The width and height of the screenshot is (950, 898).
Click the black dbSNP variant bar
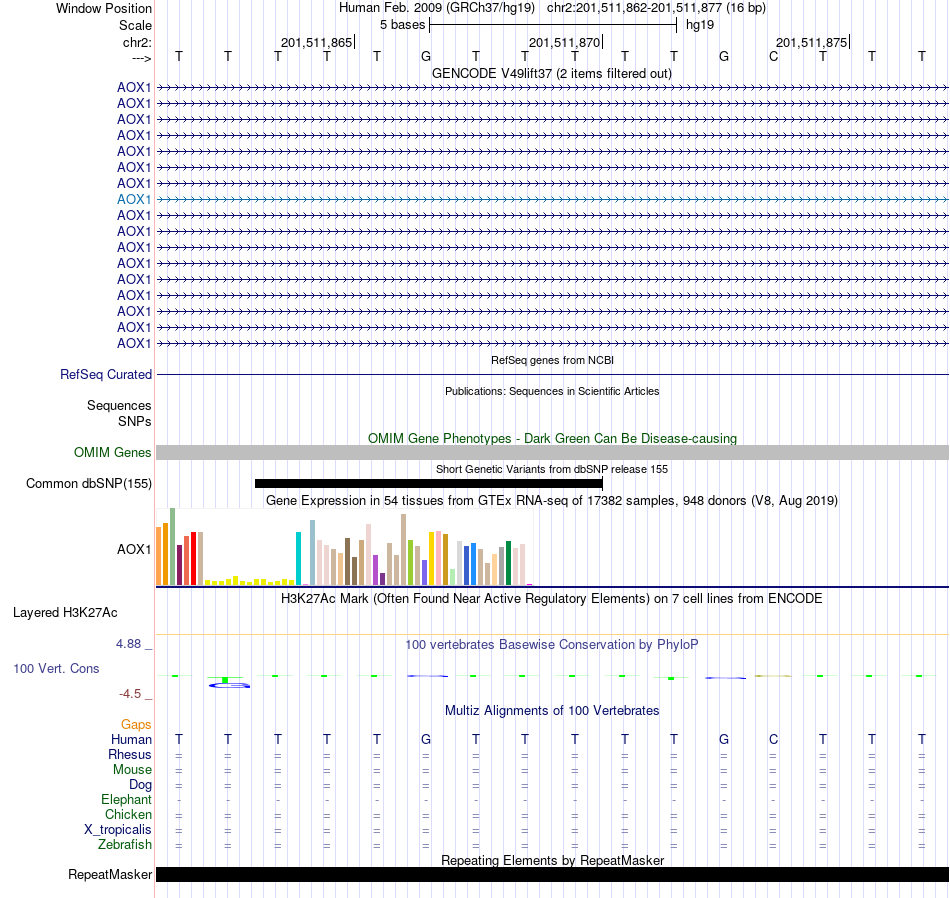(429, 484)
